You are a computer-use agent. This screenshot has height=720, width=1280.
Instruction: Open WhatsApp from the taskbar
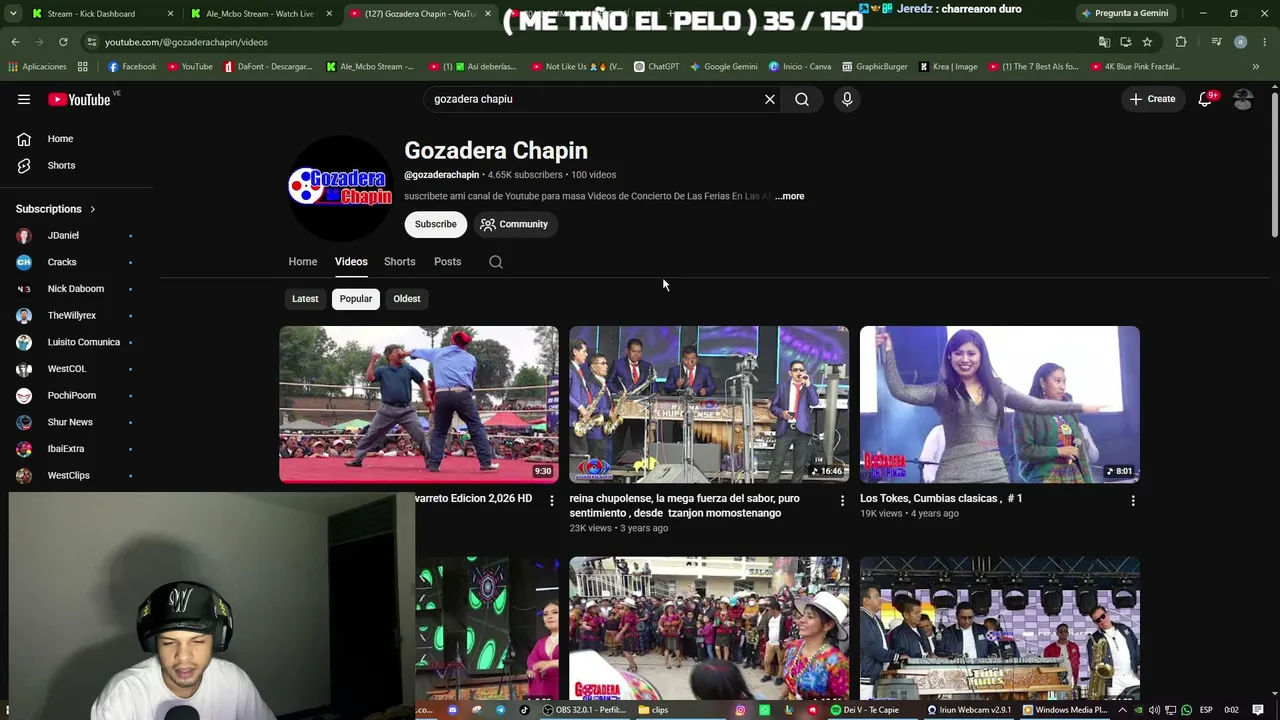point(765,710)
